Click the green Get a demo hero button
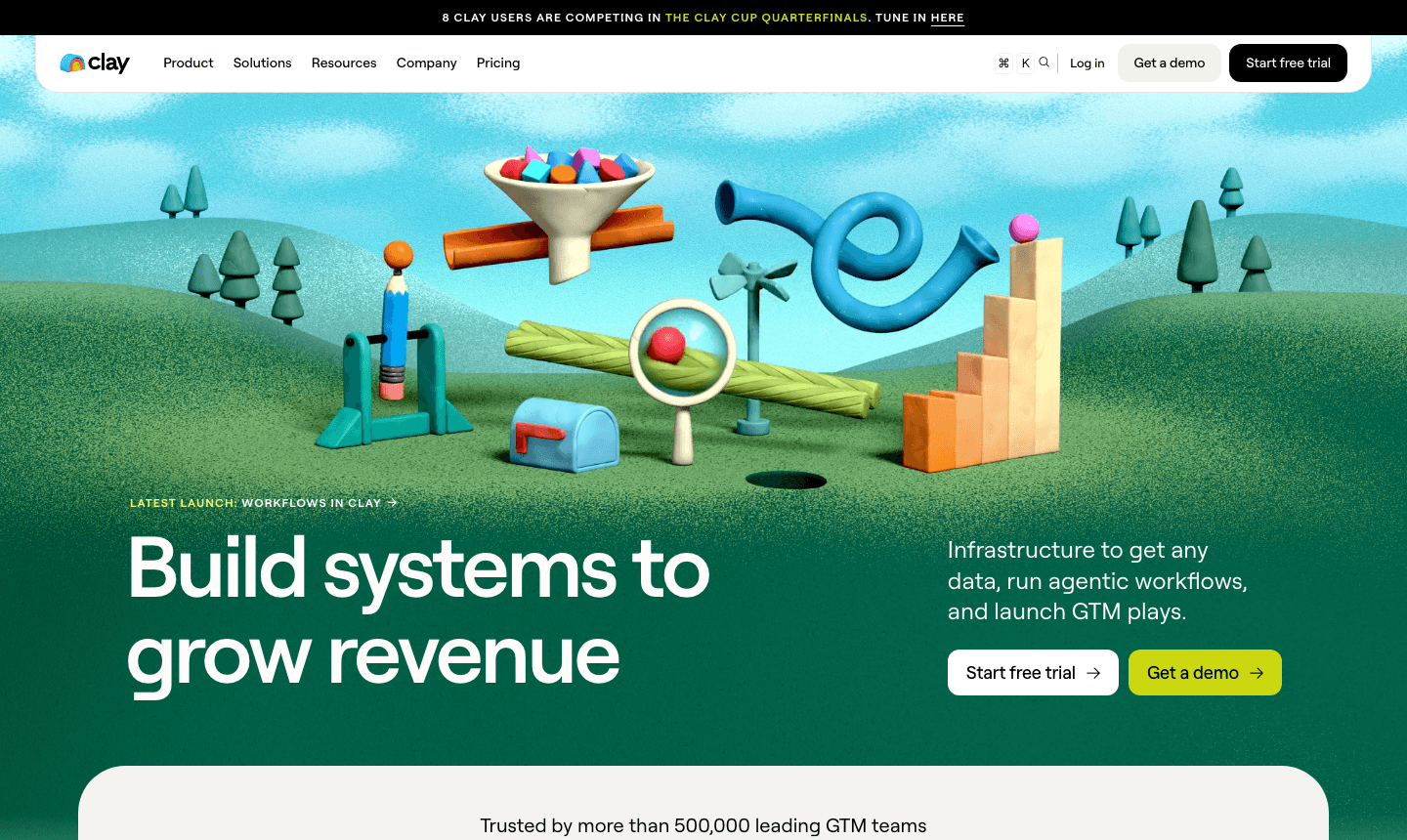The height and width of the screenshot is (840, 1407). [1205, 672]
